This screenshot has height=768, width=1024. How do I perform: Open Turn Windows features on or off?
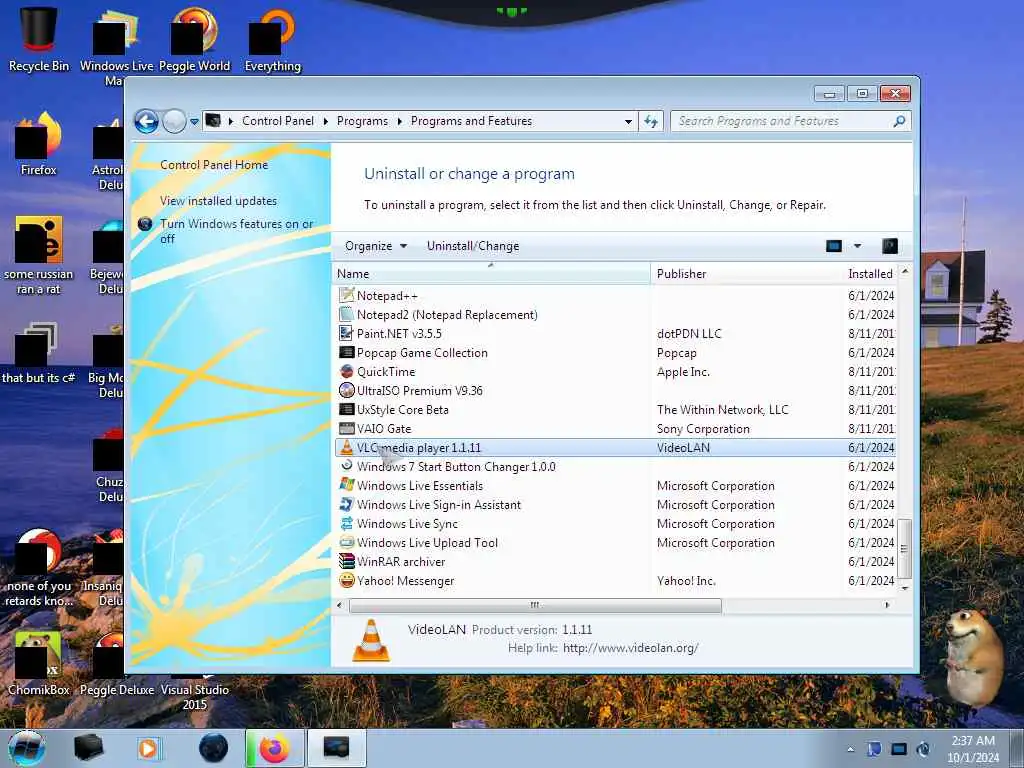pos(236,231)
